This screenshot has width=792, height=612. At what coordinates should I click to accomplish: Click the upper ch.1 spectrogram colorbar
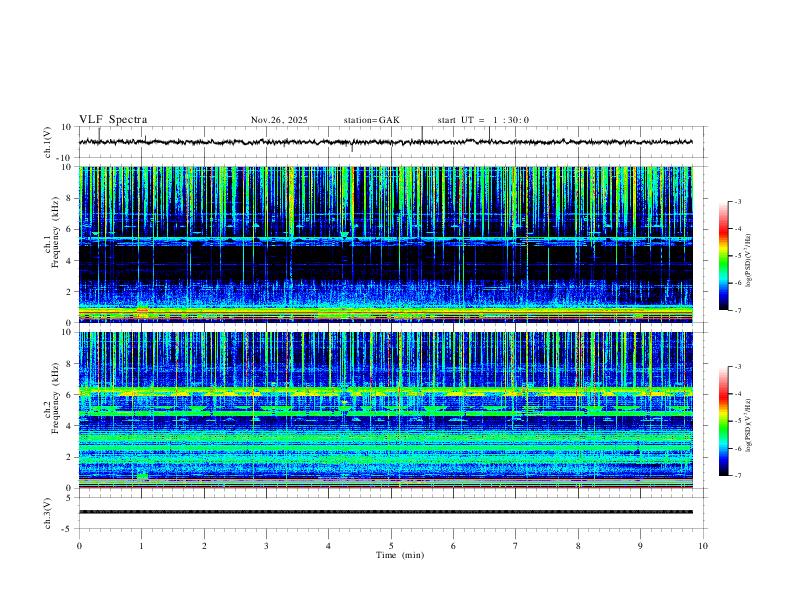click(x=723, y=256)
